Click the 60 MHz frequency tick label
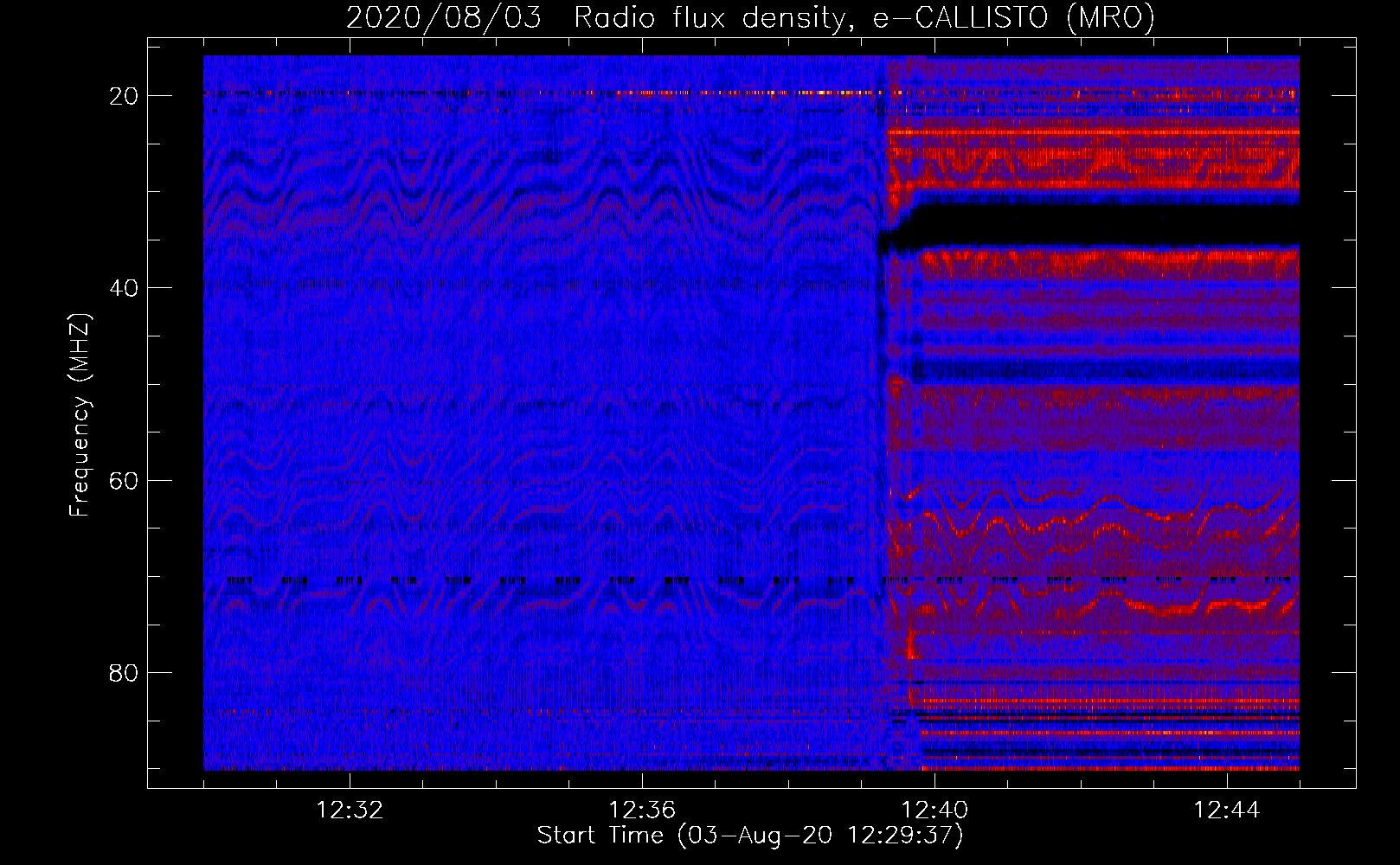This screenshot has height=865, width=1400. (x=124, y=481)
